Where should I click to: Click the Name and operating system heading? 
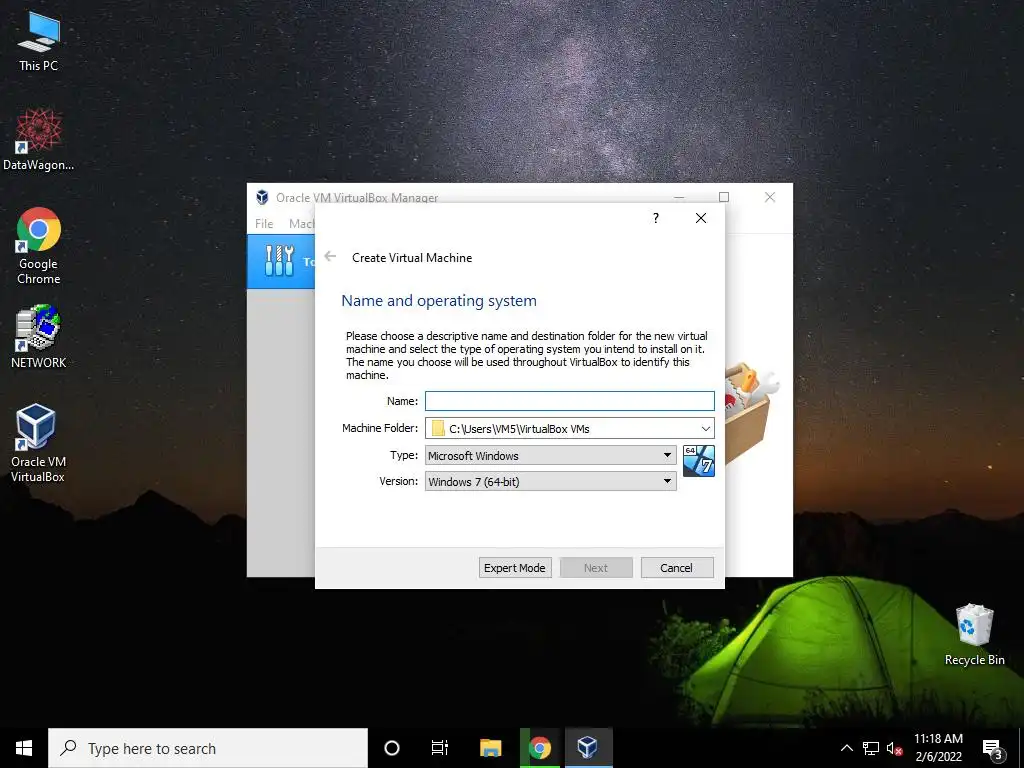[x=439, y=300]
